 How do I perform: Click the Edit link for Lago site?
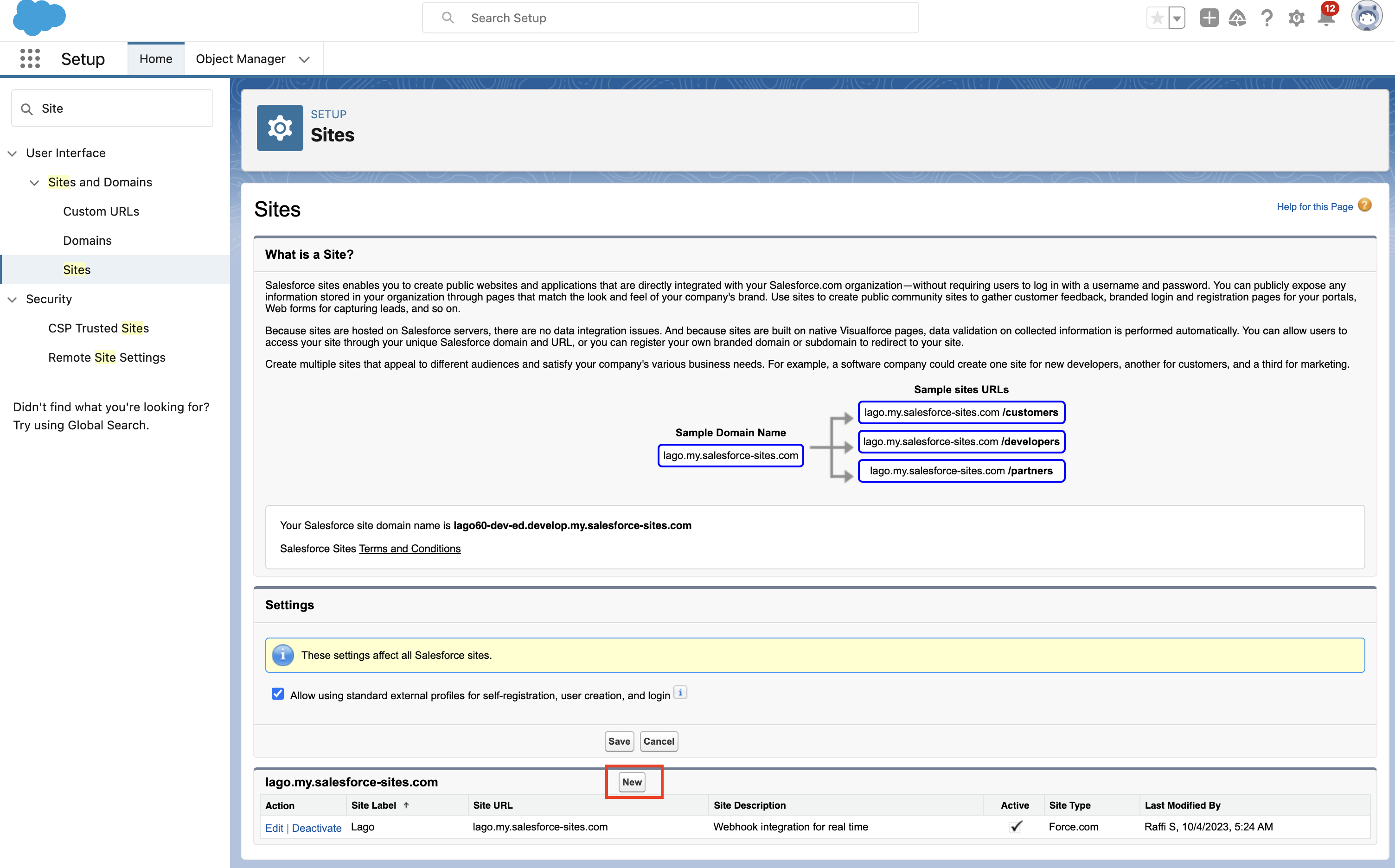click(274, 828)
